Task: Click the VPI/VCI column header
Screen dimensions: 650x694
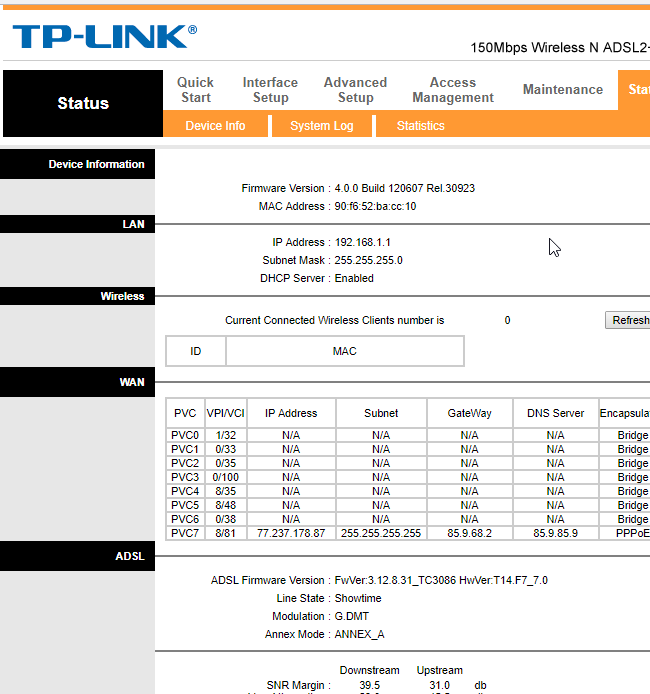Action: coord(226,413)
